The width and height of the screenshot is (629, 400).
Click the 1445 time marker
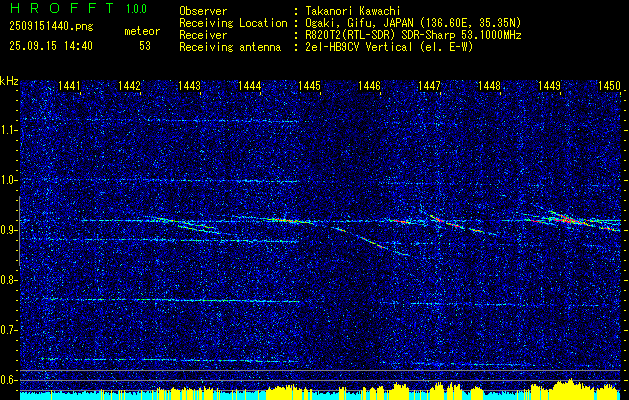point(309,86)
